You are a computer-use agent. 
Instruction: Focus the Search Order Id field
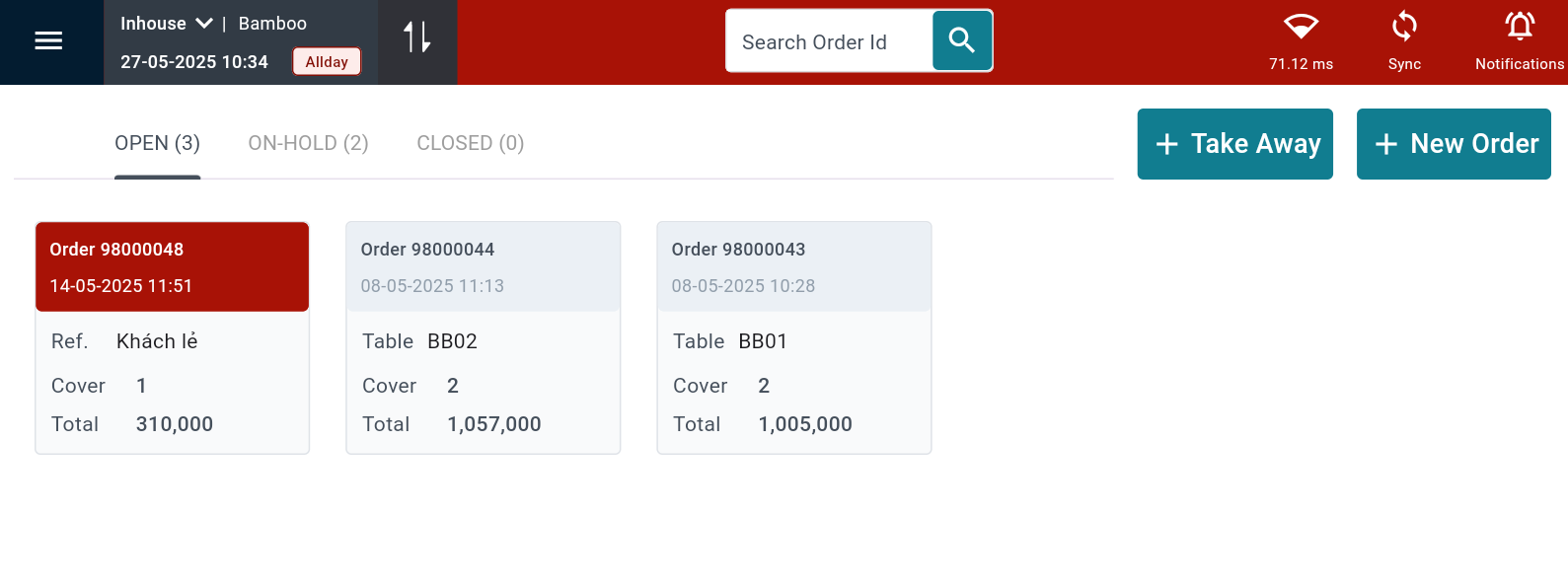pos(829,41)
